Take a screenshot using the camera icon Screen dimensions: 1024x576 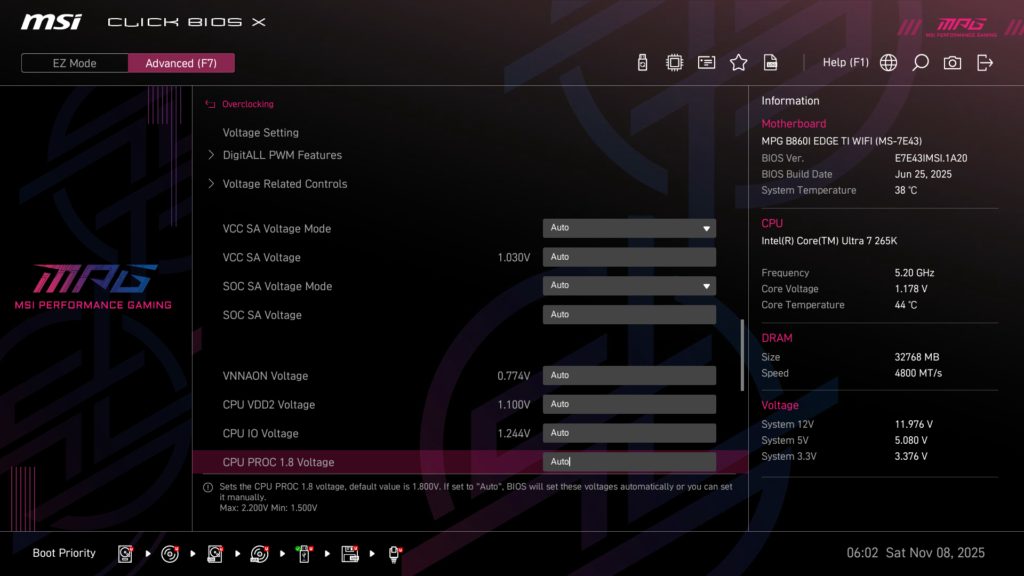coord(952,61)
